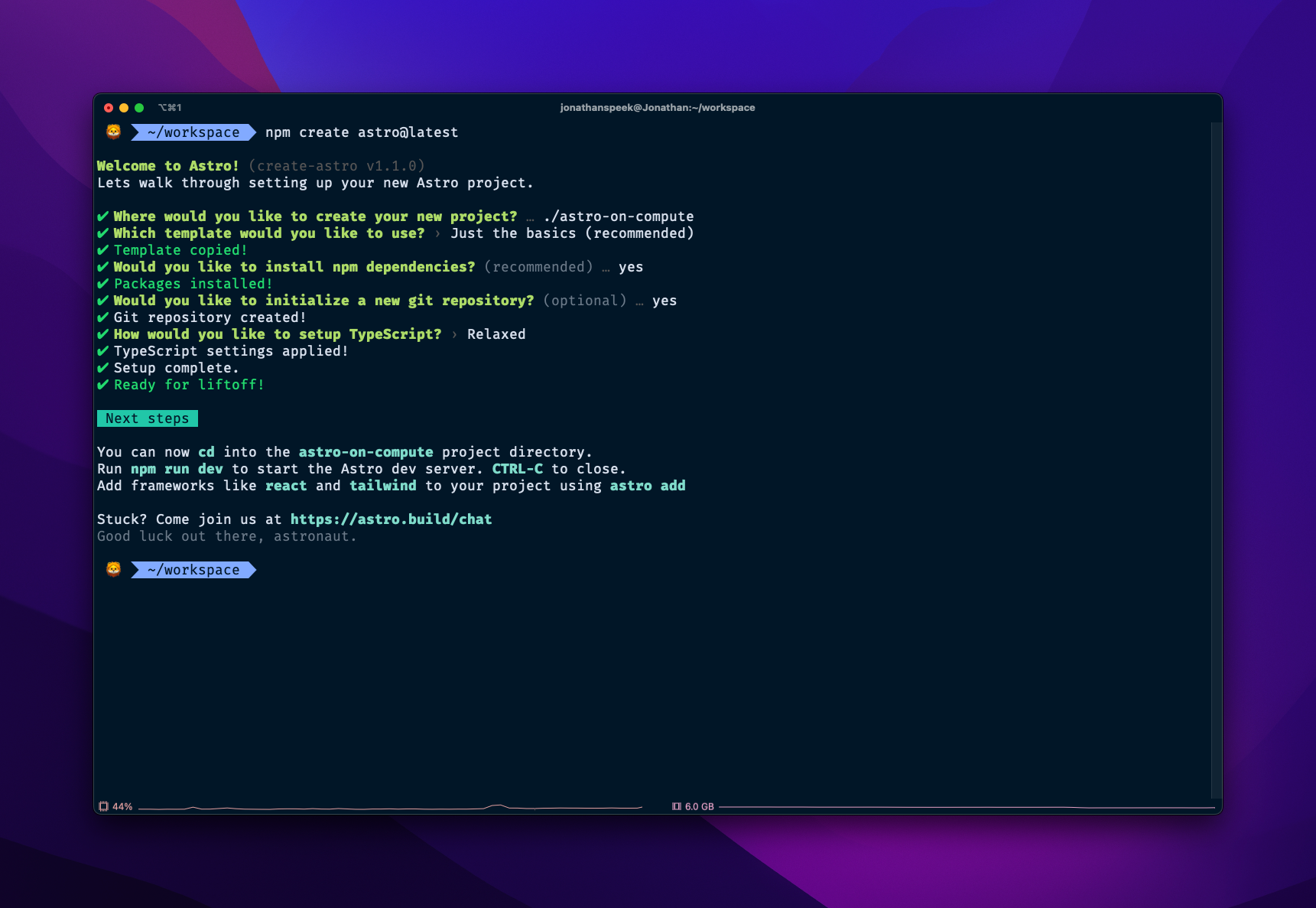Click 'How would you like to setup TypeScript?' question
The width and height of the screenshot is (1316, 908).
point(278,334)
